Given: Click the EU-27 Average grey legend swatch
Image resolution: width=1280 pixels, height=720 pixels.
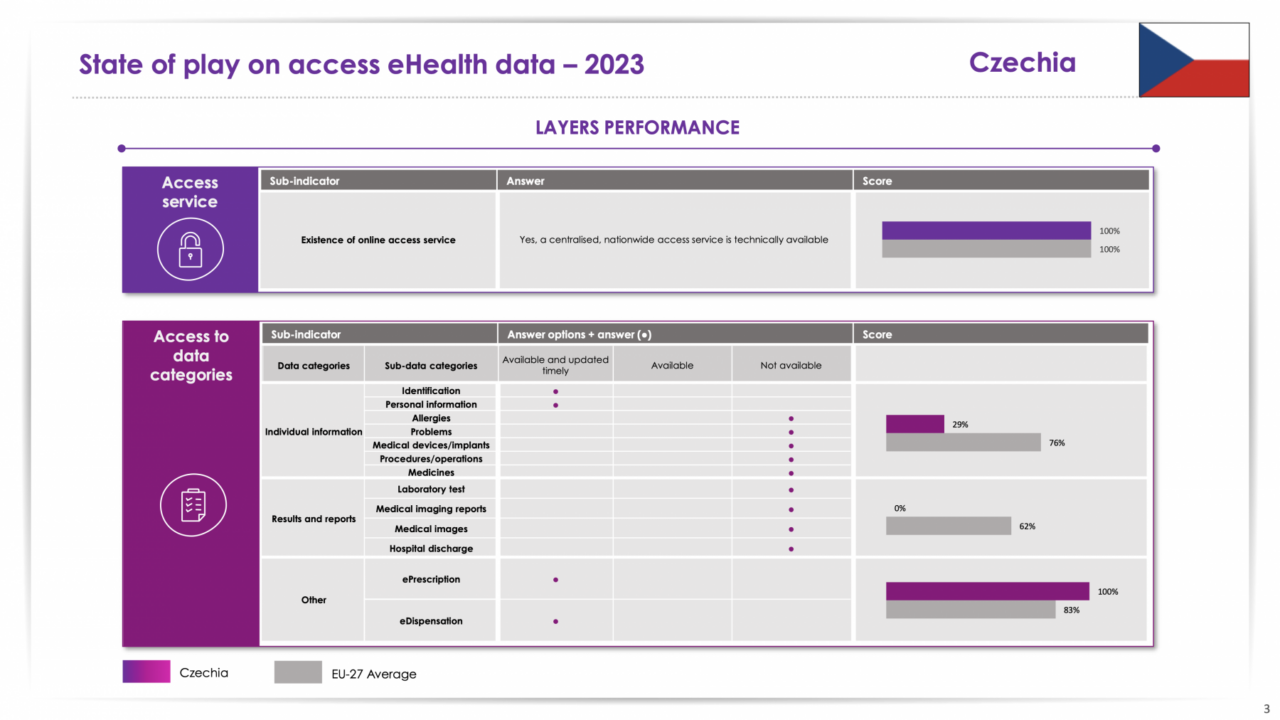Looking at the screenshot, I should click(x=298, y=672).
